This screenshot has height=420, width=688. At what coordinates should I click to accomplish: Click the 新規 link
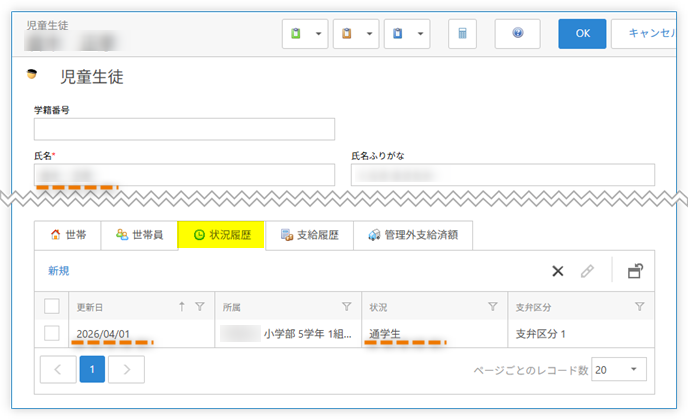point(59,271)
